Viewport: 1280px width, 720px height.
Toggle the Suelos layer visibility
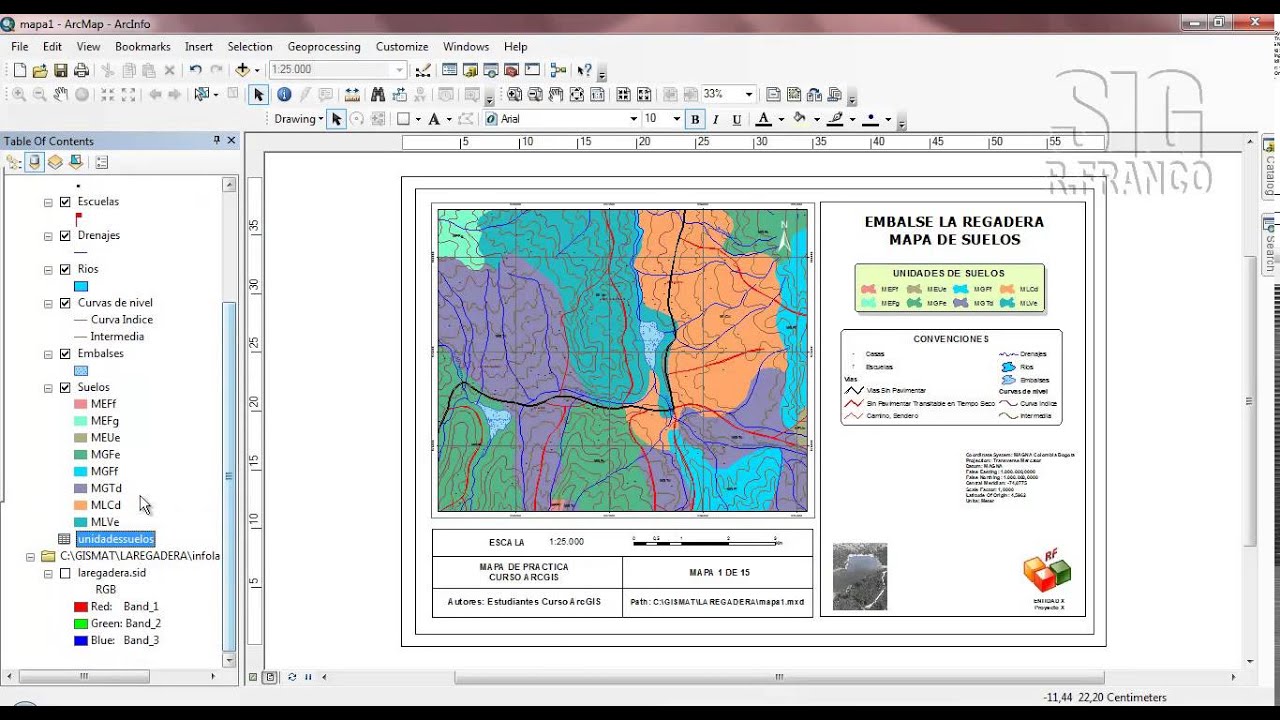coord(65,387)
